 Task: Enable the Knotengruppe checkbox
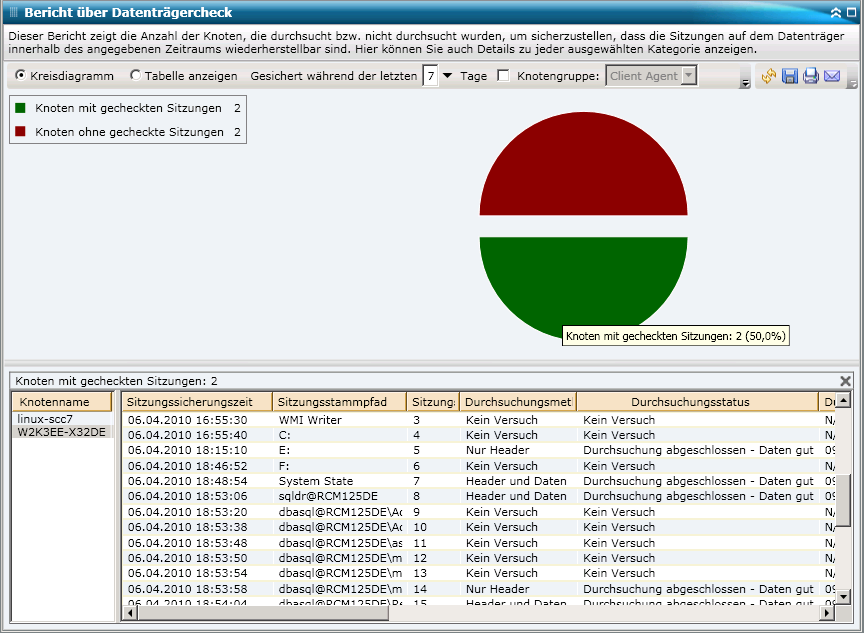[503, 76]
